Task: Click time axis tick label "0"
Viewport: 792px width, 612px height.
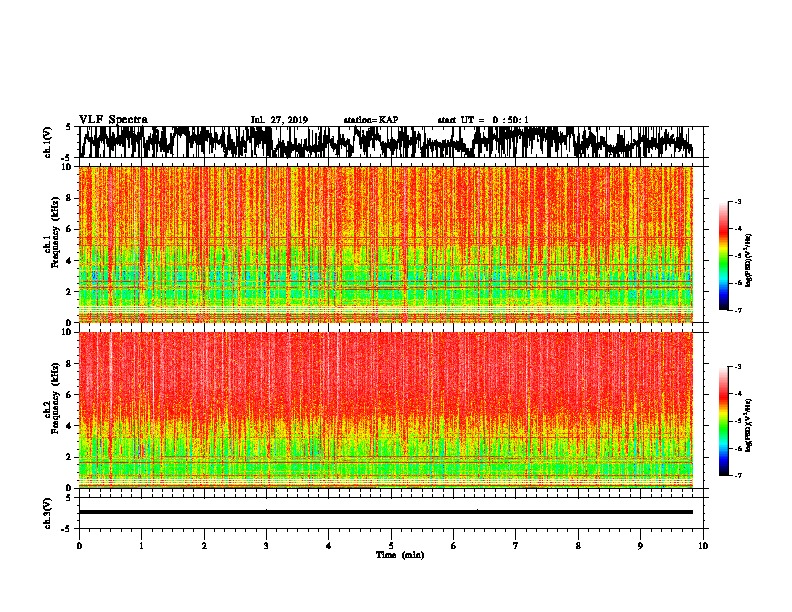Action: [79, 546]
